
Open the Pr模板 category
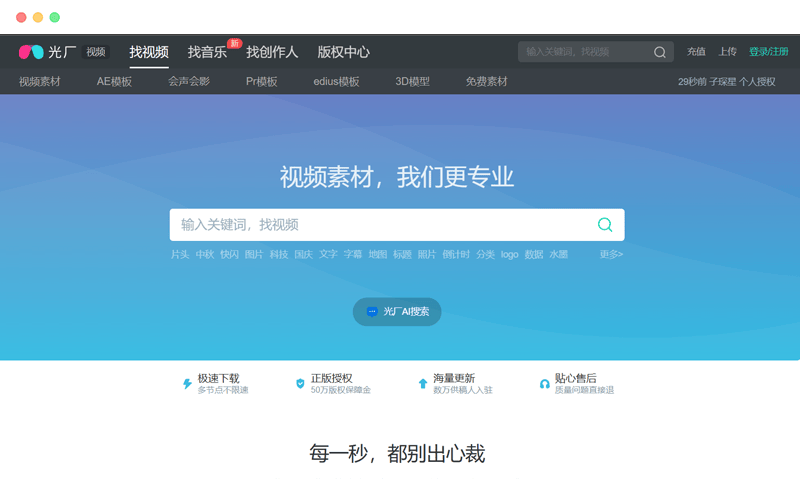pyautogui.click(x=262, y=82)
